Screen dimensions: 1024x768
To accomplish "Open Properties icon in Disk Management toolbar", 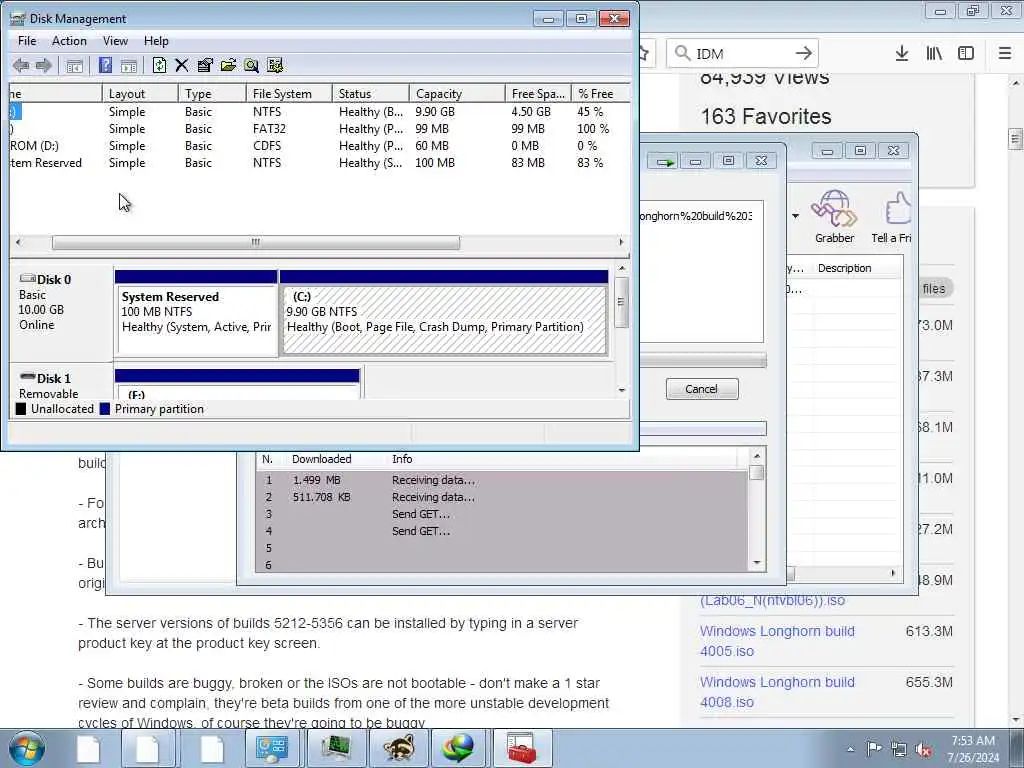I will (x=204, y=65).
